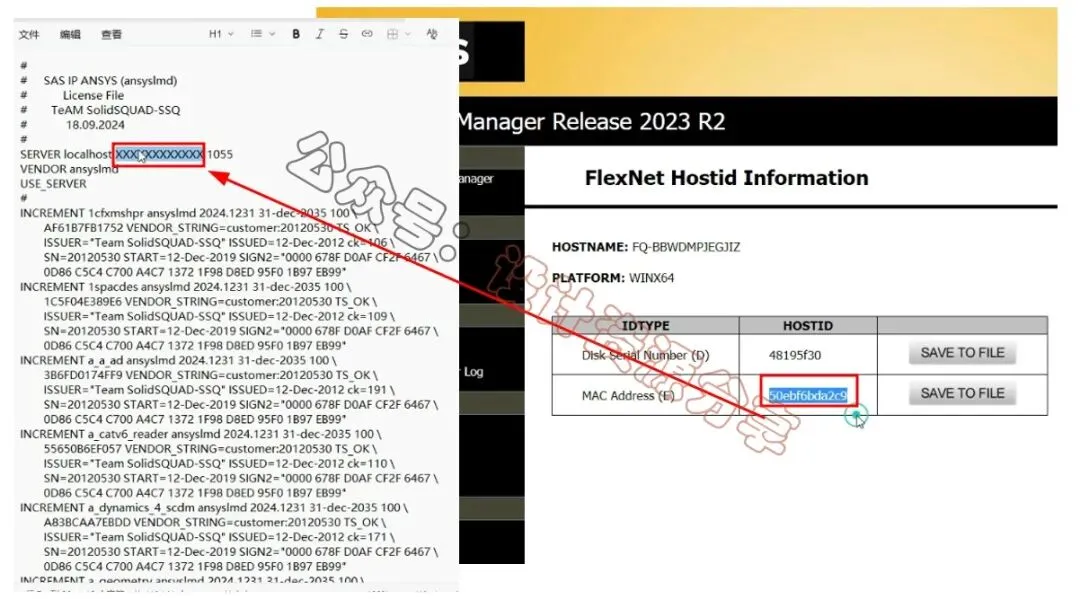Click the port number 1055
Screen dimensions: 1080x599
tap(220, 154)
